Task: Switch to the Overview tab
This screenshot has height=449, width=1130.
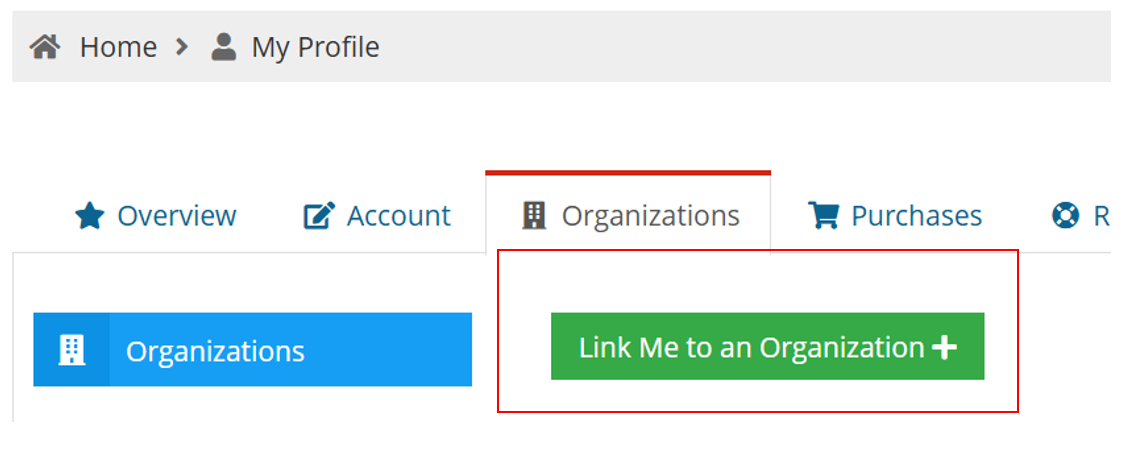Action: tap(177, 215)
